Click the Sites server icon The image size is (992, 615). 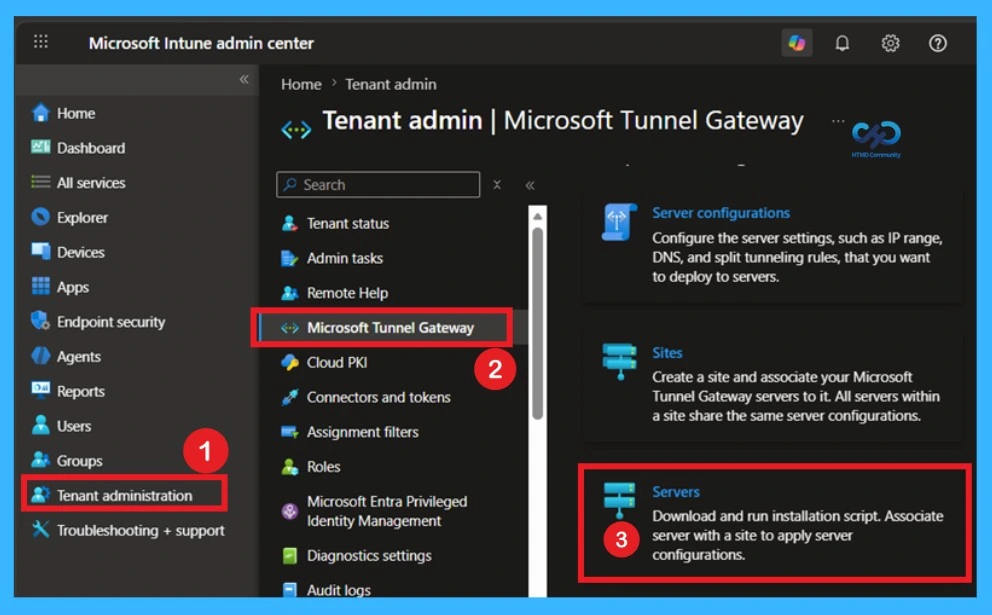tap(619, 361)
